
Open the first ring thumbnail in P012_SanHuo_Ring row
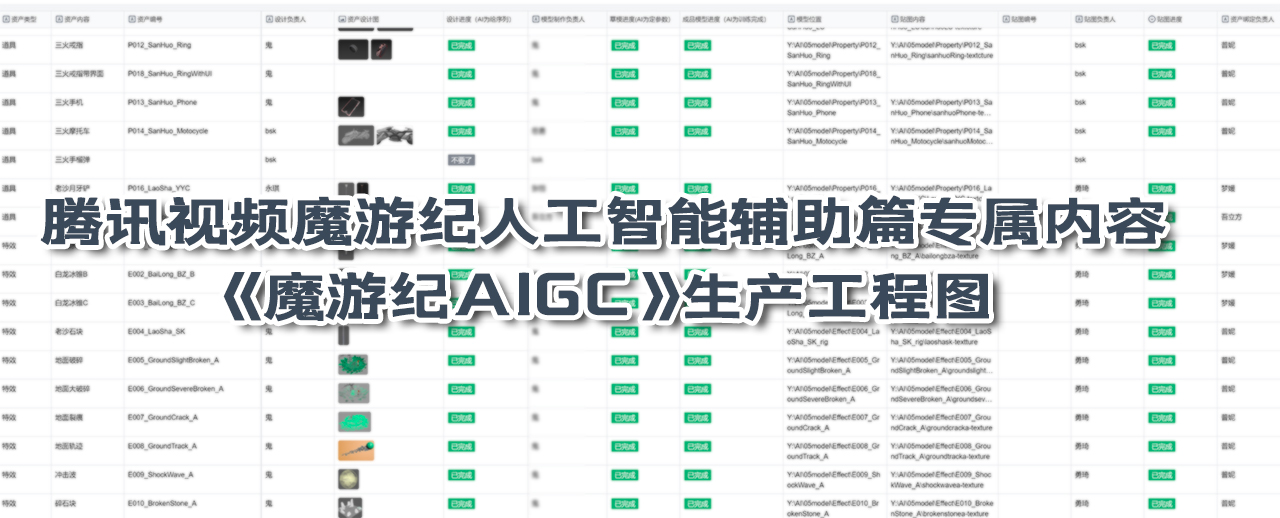(352, 49)
